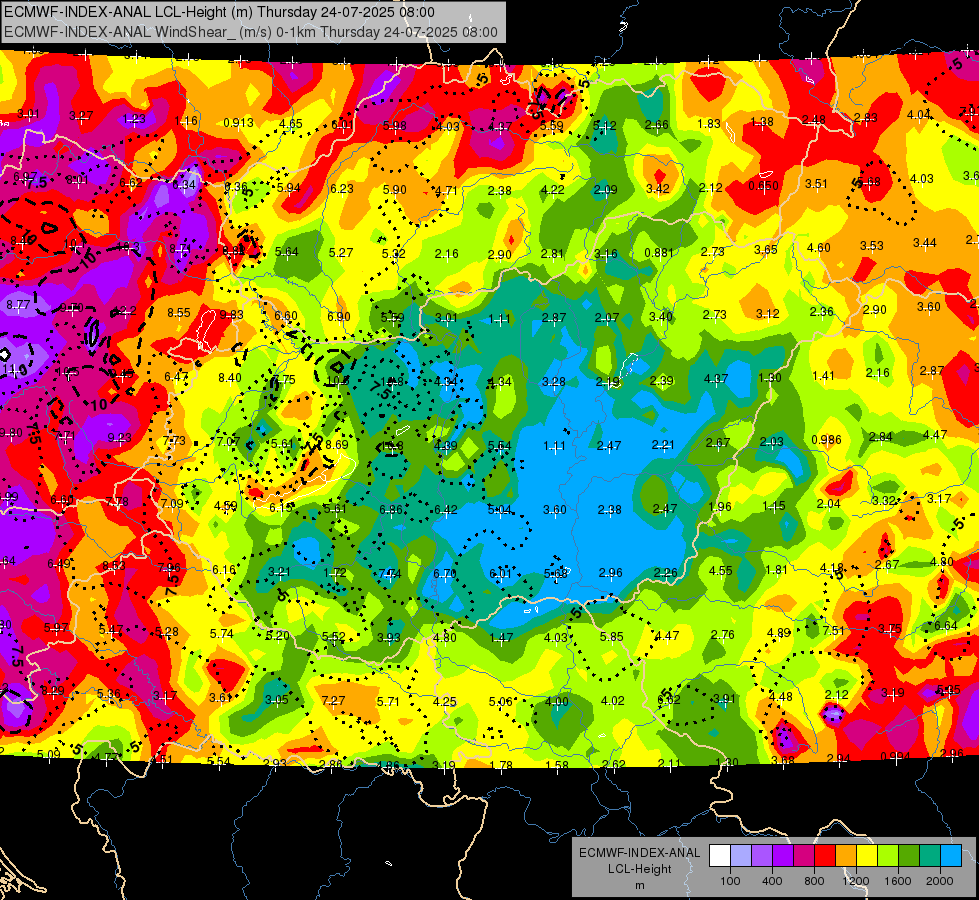Click the legend label '800'
The image size is (979, 900).
[x=814, y=881]
